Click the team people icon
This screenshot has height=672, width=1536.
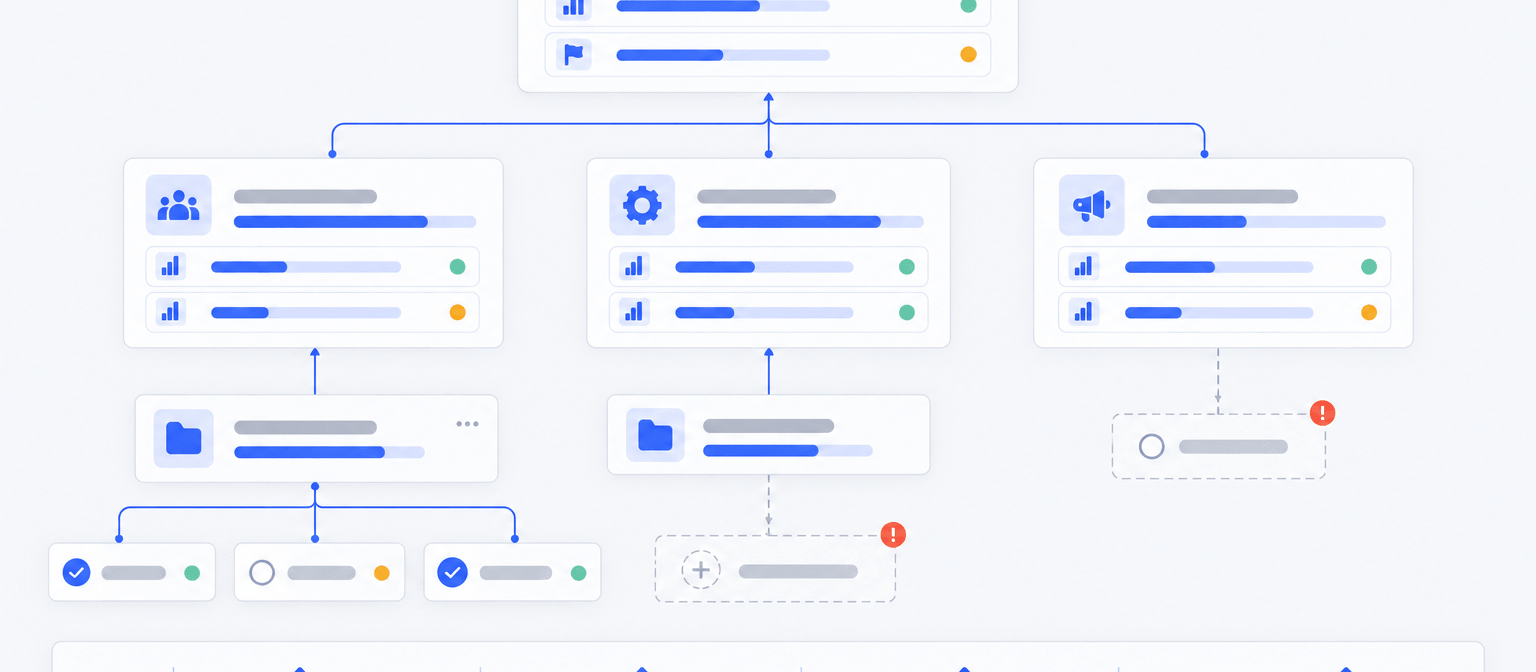[x=179, y=205]
